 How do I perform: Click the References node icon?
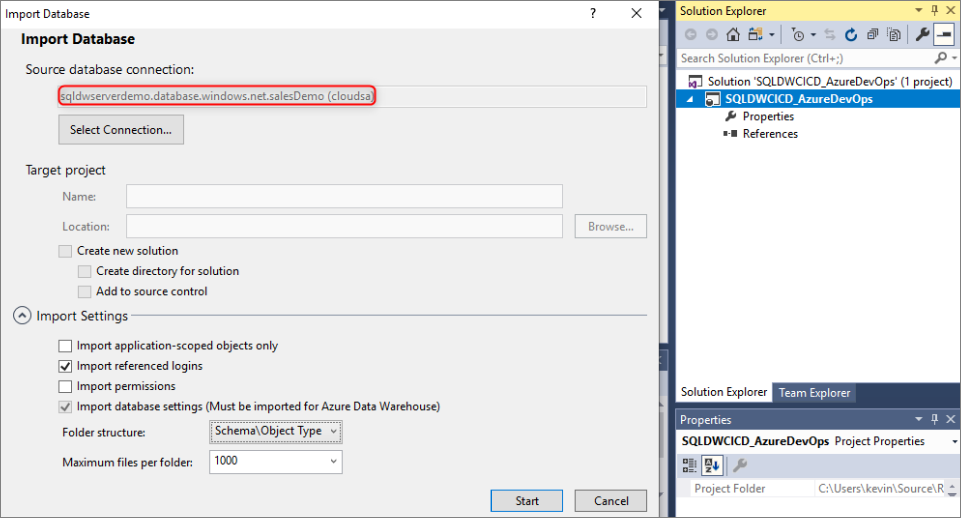click(730, 133)
